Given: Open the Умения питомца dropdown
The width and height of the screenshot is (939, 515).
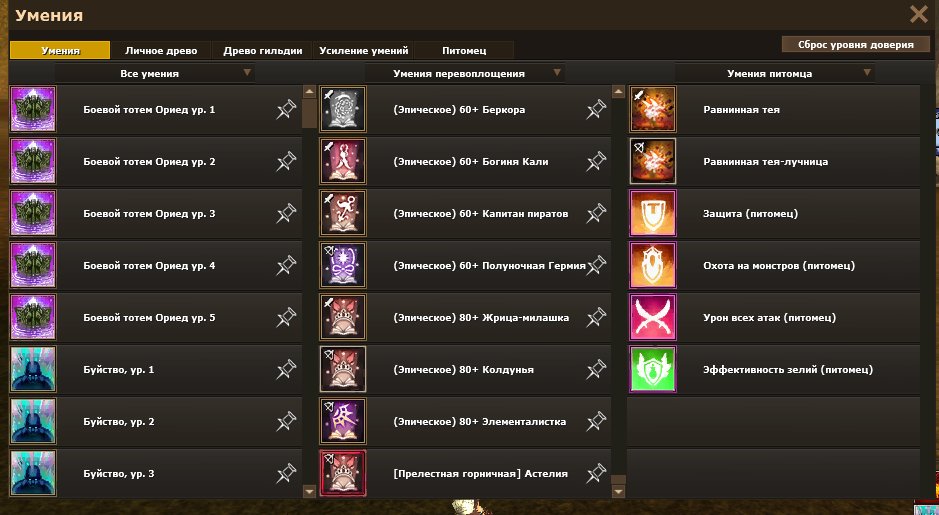Looking at the screenshot, I should pyautogui.click(x=775, y=73).
